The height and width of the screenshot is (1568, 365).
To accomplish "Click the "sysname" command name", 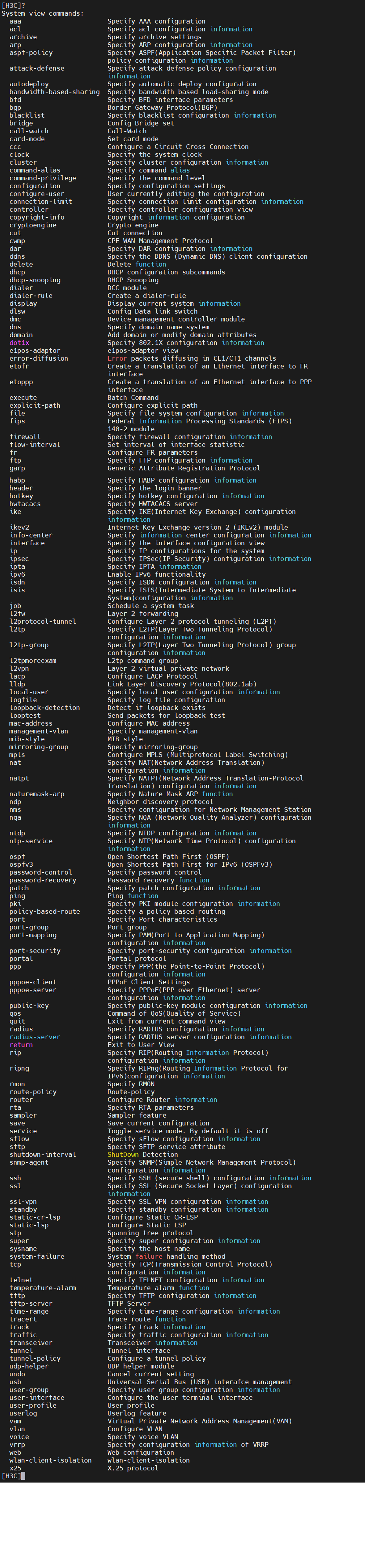I will click(23, 1249).
